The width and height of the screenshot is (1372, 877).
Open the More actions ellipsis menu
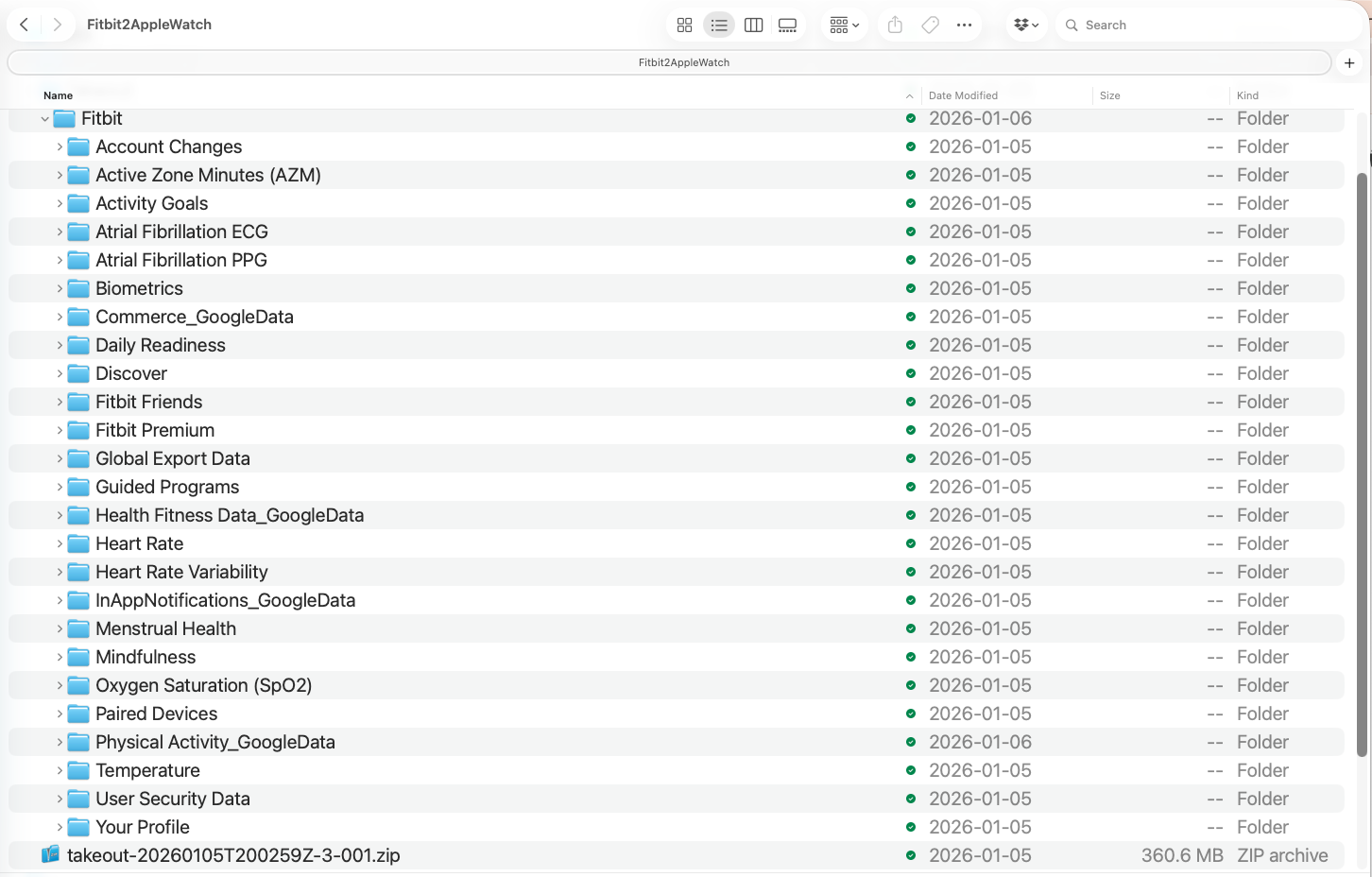pyautogui.click(x=964, y=26)
